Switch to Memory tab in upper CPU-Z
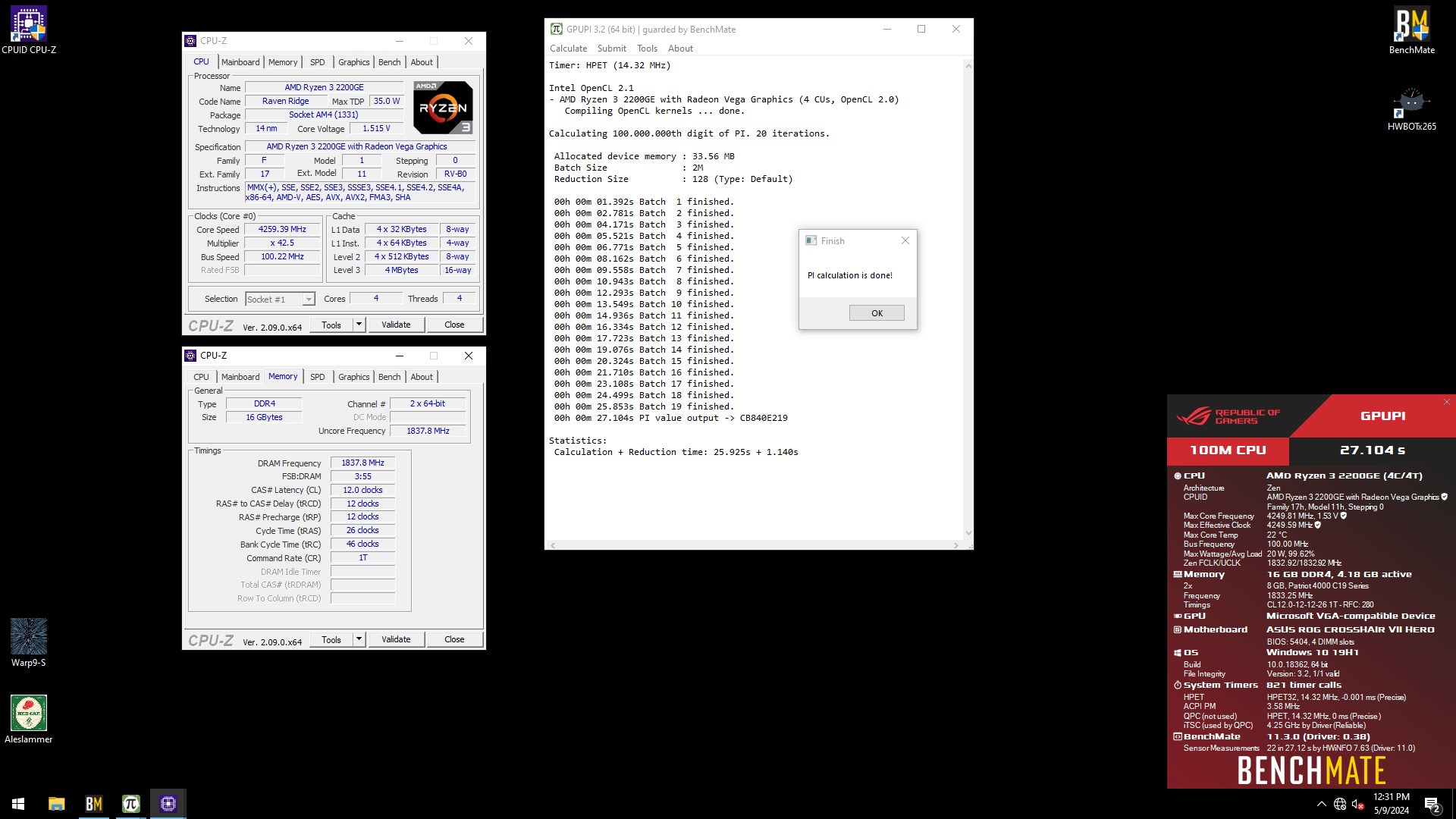The image size is (1456, 819). pyautogui.click(x=283, y=62)
